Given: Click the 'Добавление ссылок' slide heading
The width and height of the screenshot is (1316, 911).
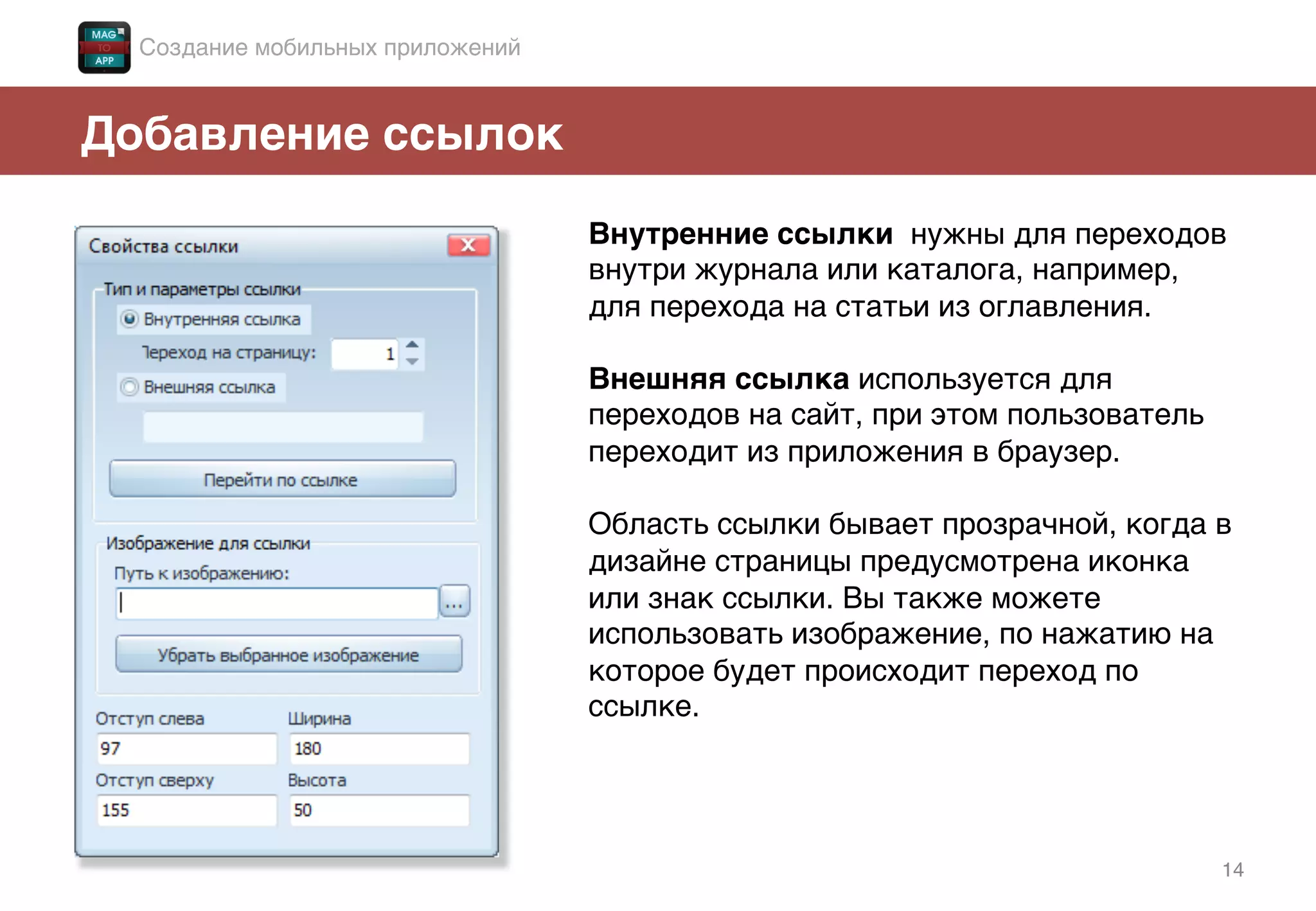Looking at the screenshot, I should [x=322, y=134].
